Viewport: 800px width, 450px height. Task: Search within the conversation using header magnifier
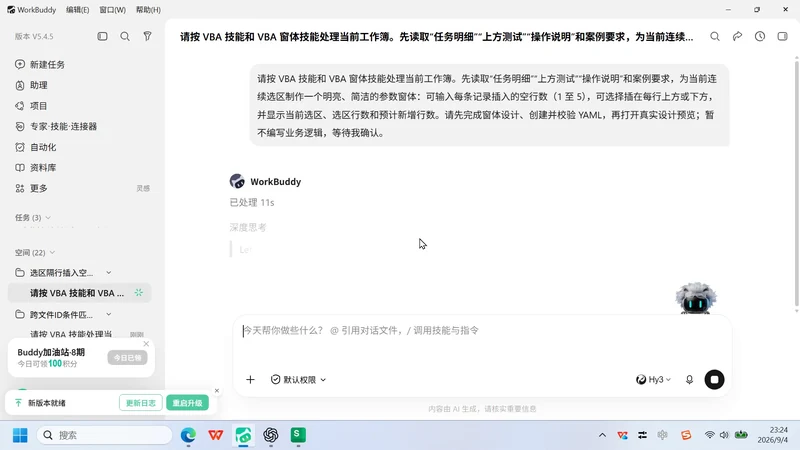pos(715,36)
